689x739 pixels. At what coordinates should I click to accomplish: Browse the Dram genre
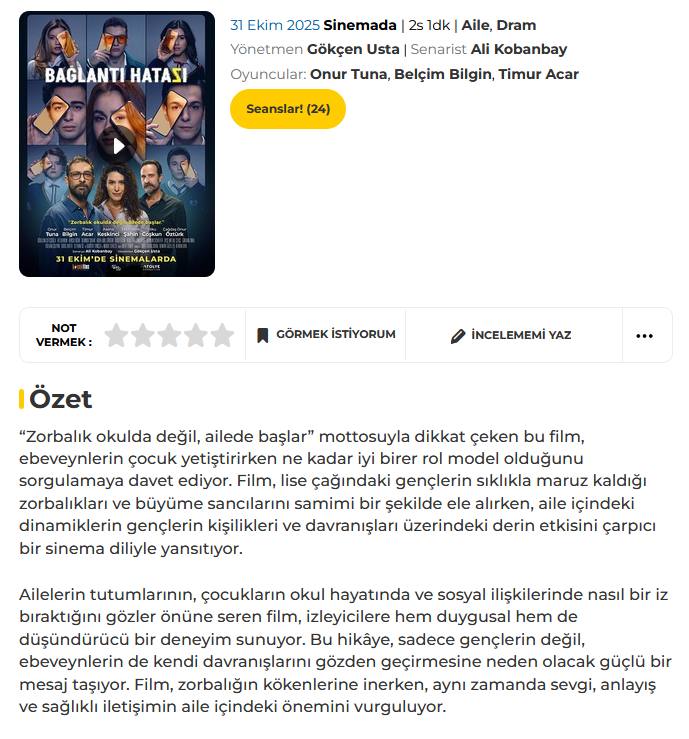click(517, 25)
